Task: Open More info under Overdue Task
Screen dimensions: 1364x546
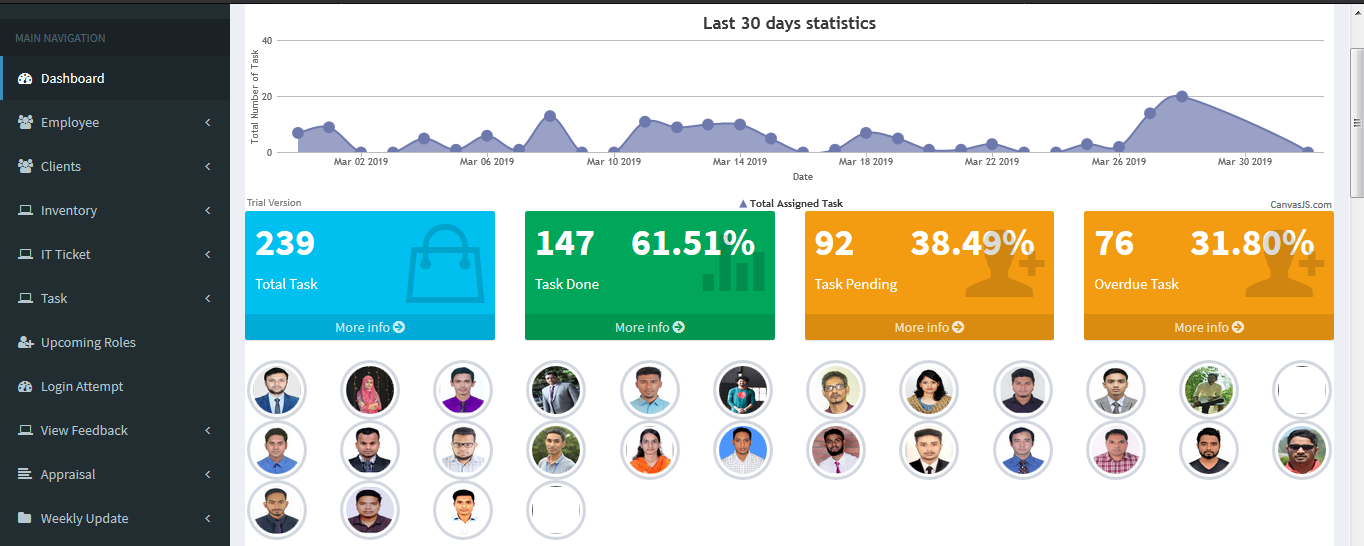Action: pyautogui.click(x=1208, y=327)
